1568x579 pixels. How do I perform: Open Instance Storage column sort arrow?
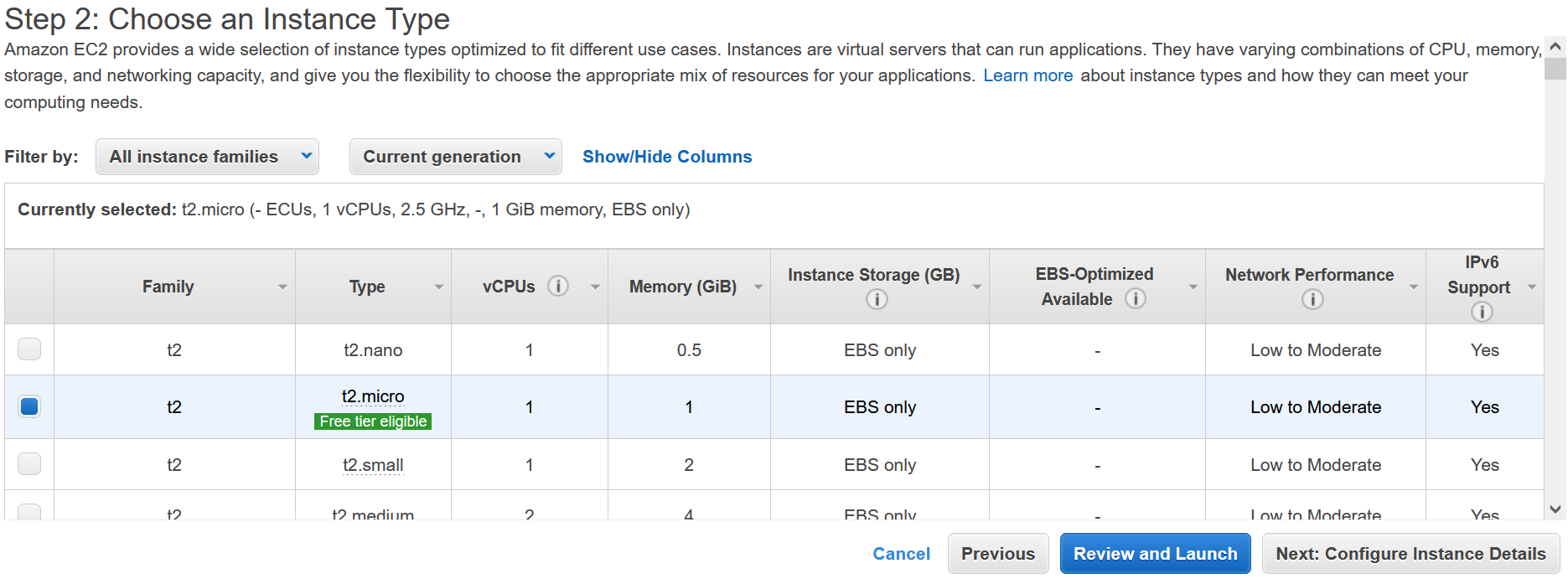coord(977,287)
